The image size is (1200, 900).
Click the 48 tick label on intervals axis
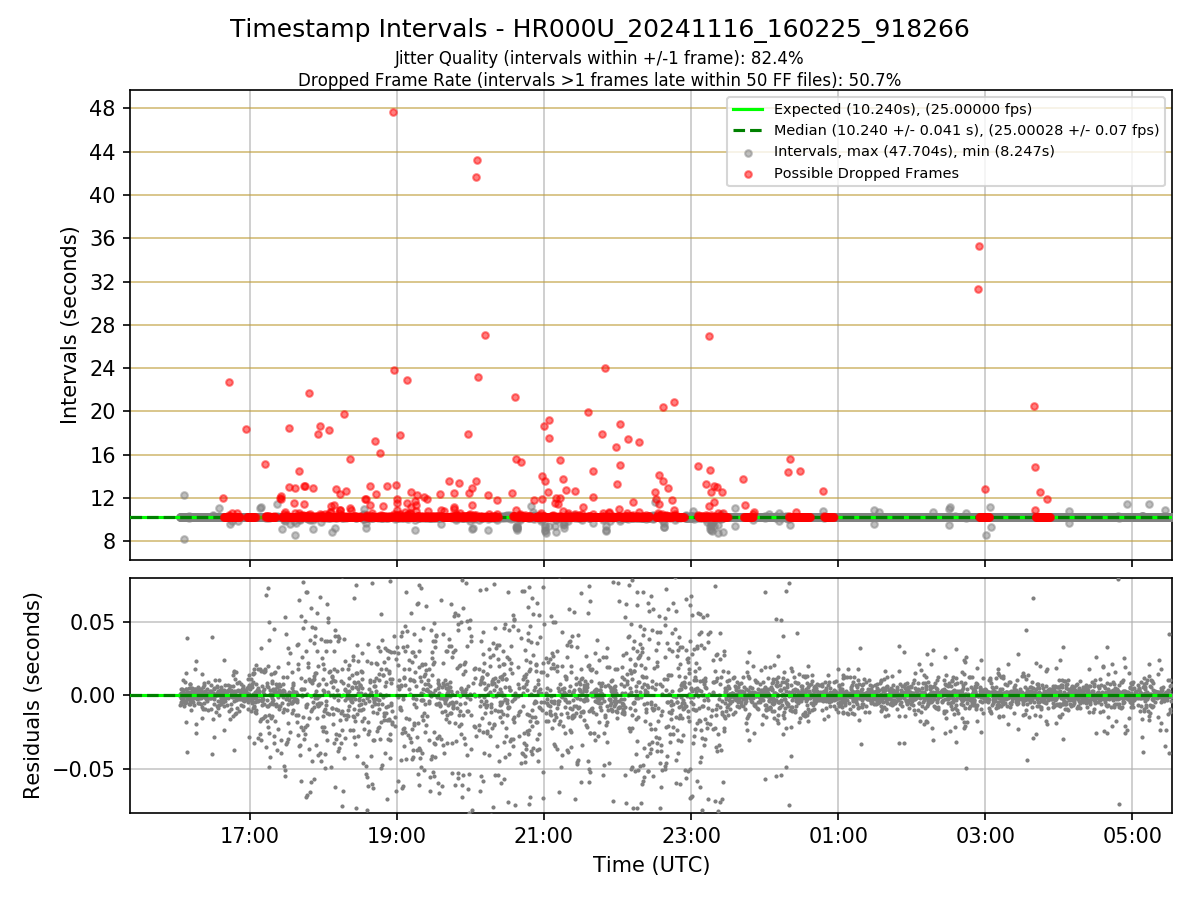click(103, 108)
